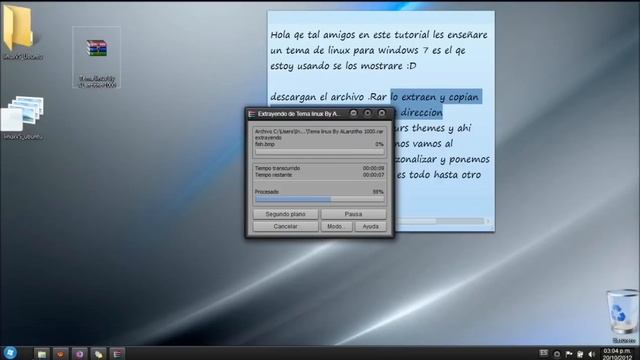Click the Modo... button

pyautogui.click(x=336, y=226)
